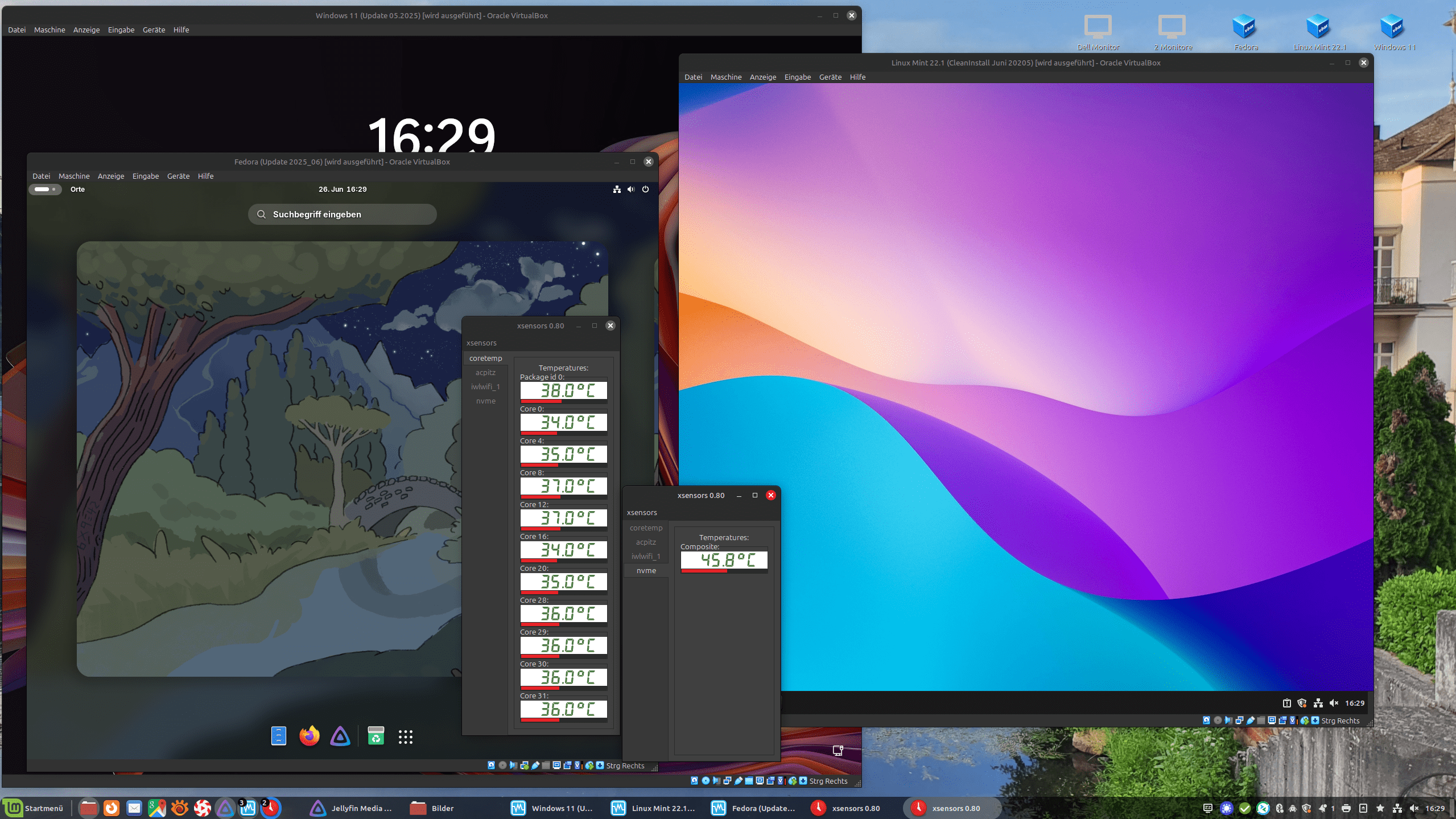Open the Jellyfin icon in the Fedora dock
1456x819 pixels.
click(340, 736)
